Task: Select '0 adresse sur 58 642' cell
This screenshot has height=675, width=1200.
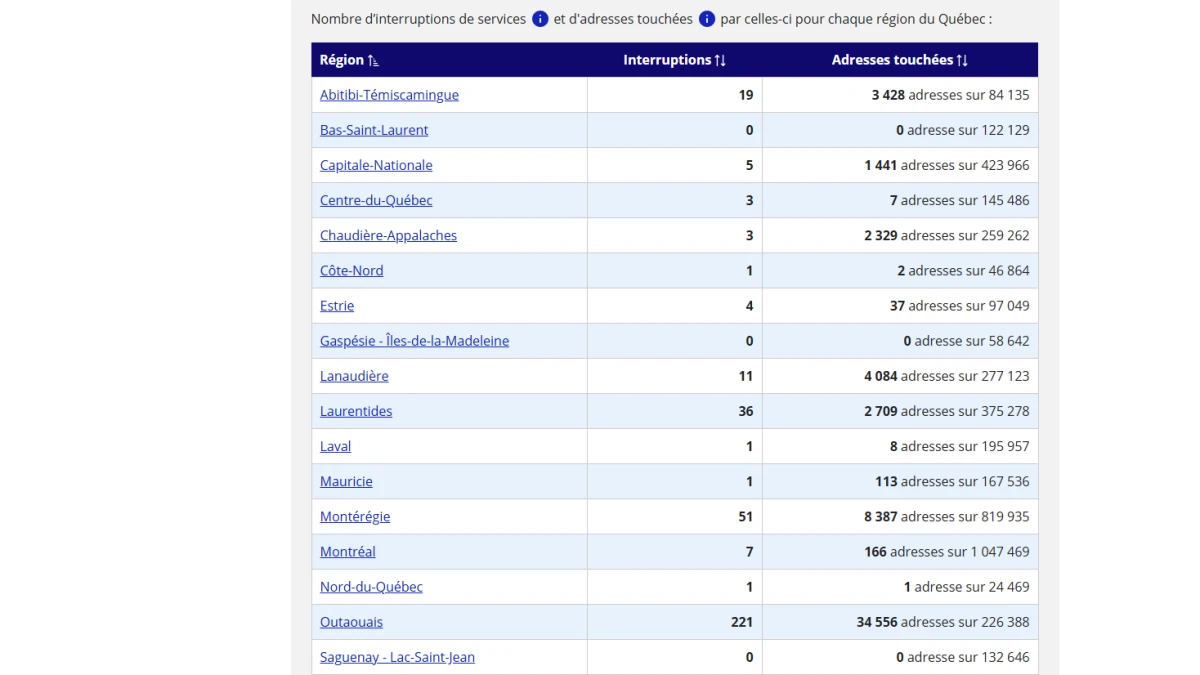Action: click(900, 341)
